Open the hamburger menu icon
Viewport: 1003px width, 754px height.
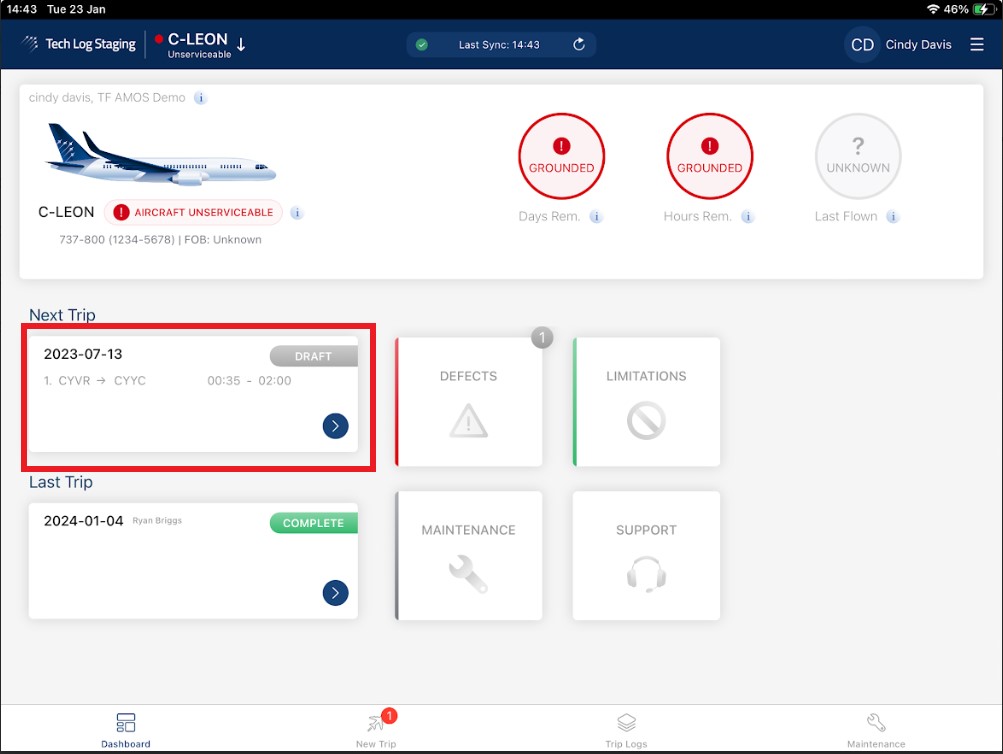(x=976, y=44)
